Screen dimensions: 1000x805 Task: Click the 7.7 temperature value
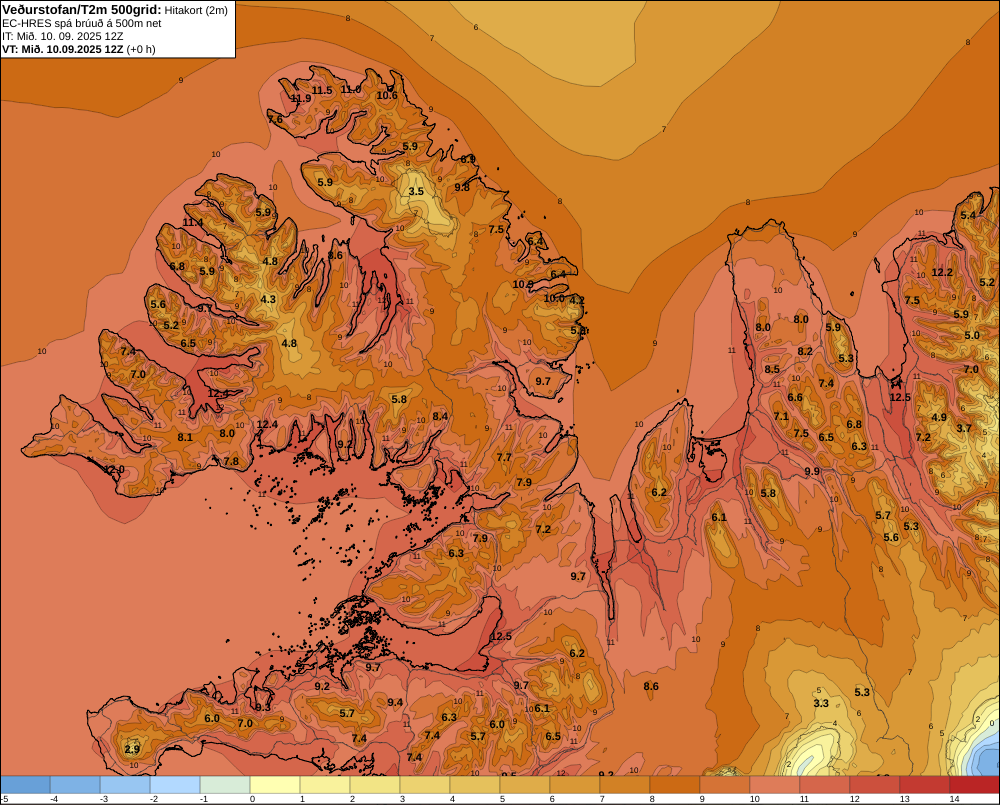click(504, 457)
